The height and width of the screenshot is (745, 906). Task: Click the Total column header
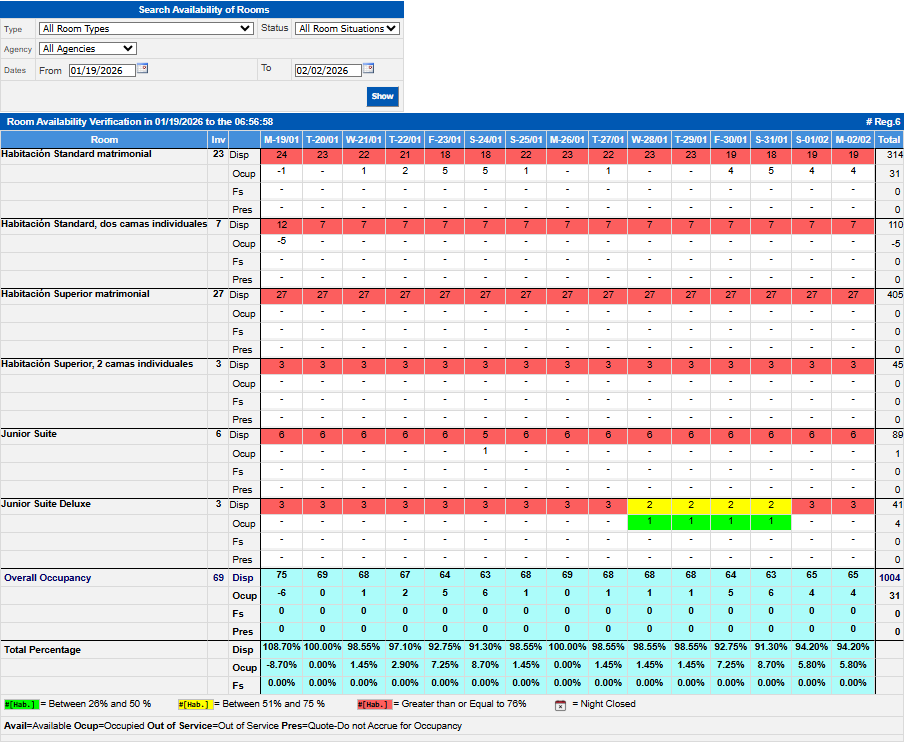pyautogui.click(x=888, y=140)
